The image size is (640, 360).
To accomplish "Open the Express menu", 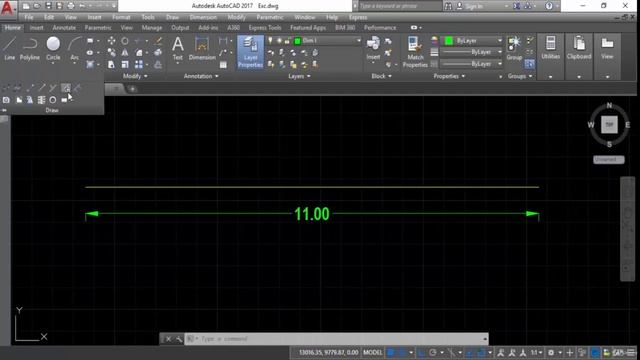I will tap(358, 17).
